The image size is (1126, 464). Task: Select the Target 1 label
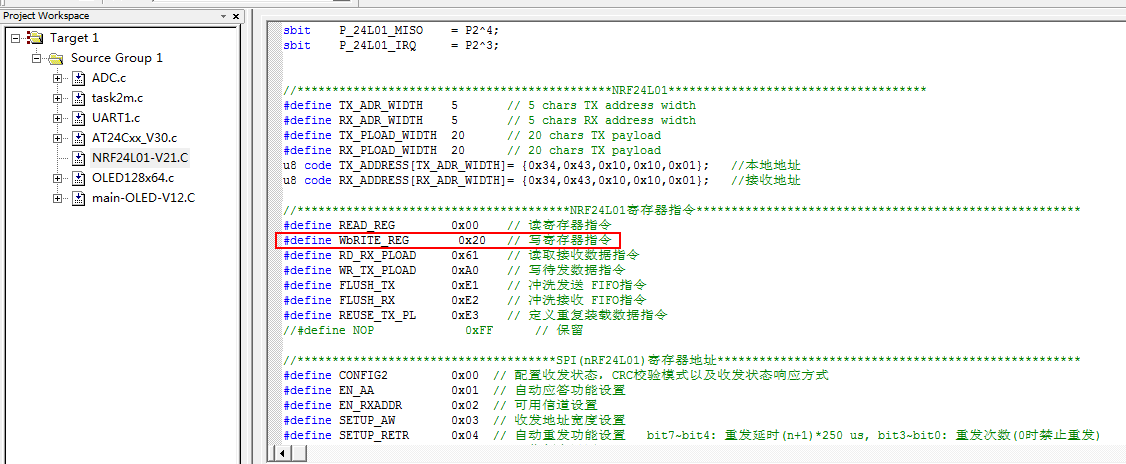pyautogui.click(x=74, y=37)
